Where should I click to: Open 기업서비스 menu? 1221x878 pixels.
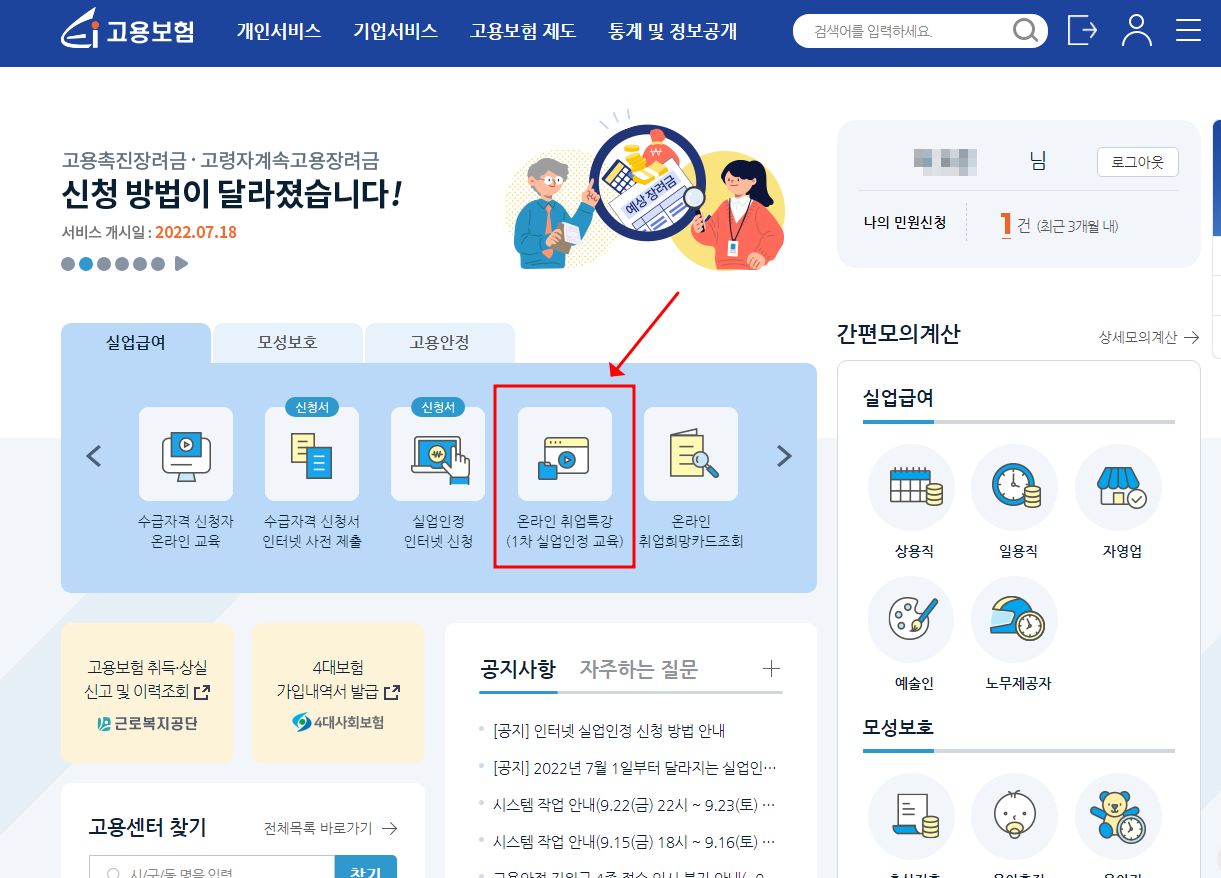pyautogui.click(x=396, y=31)
